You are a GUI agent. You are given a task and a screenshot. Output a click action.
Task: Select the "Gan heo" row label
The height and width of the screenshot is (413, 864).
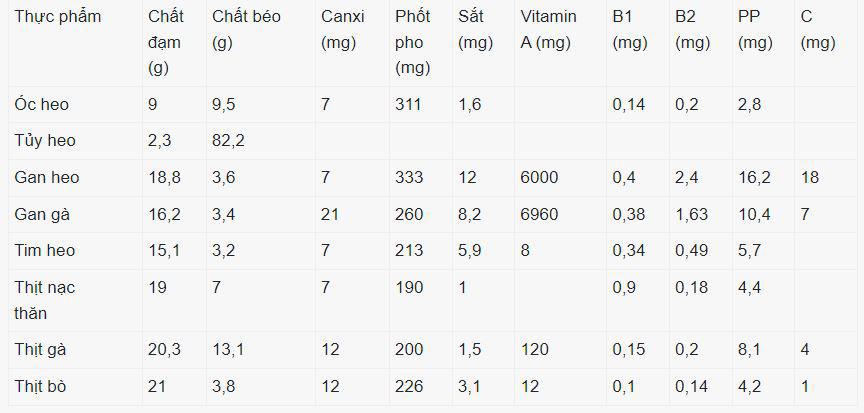pos(47,177)
